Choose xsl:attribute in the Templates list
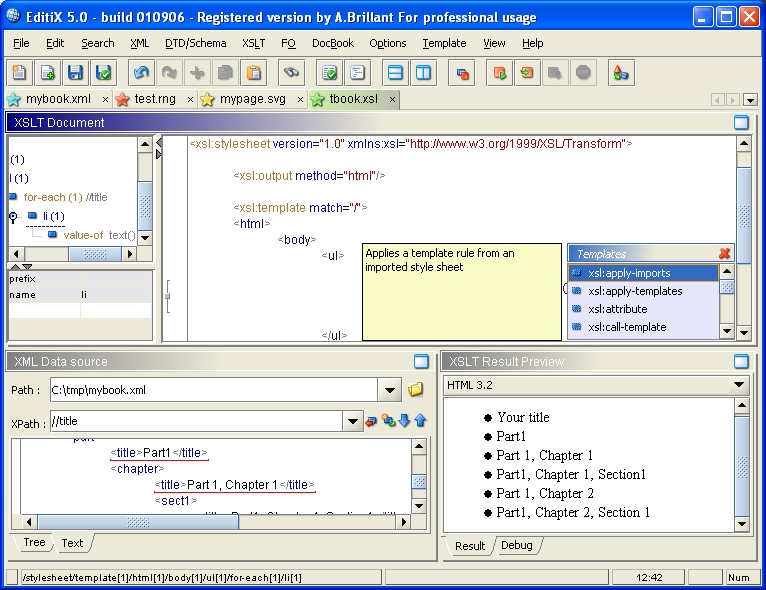Image resolution: width=766 pixels, height=590 pixels. pyautogui.click(x=643, y=309)
